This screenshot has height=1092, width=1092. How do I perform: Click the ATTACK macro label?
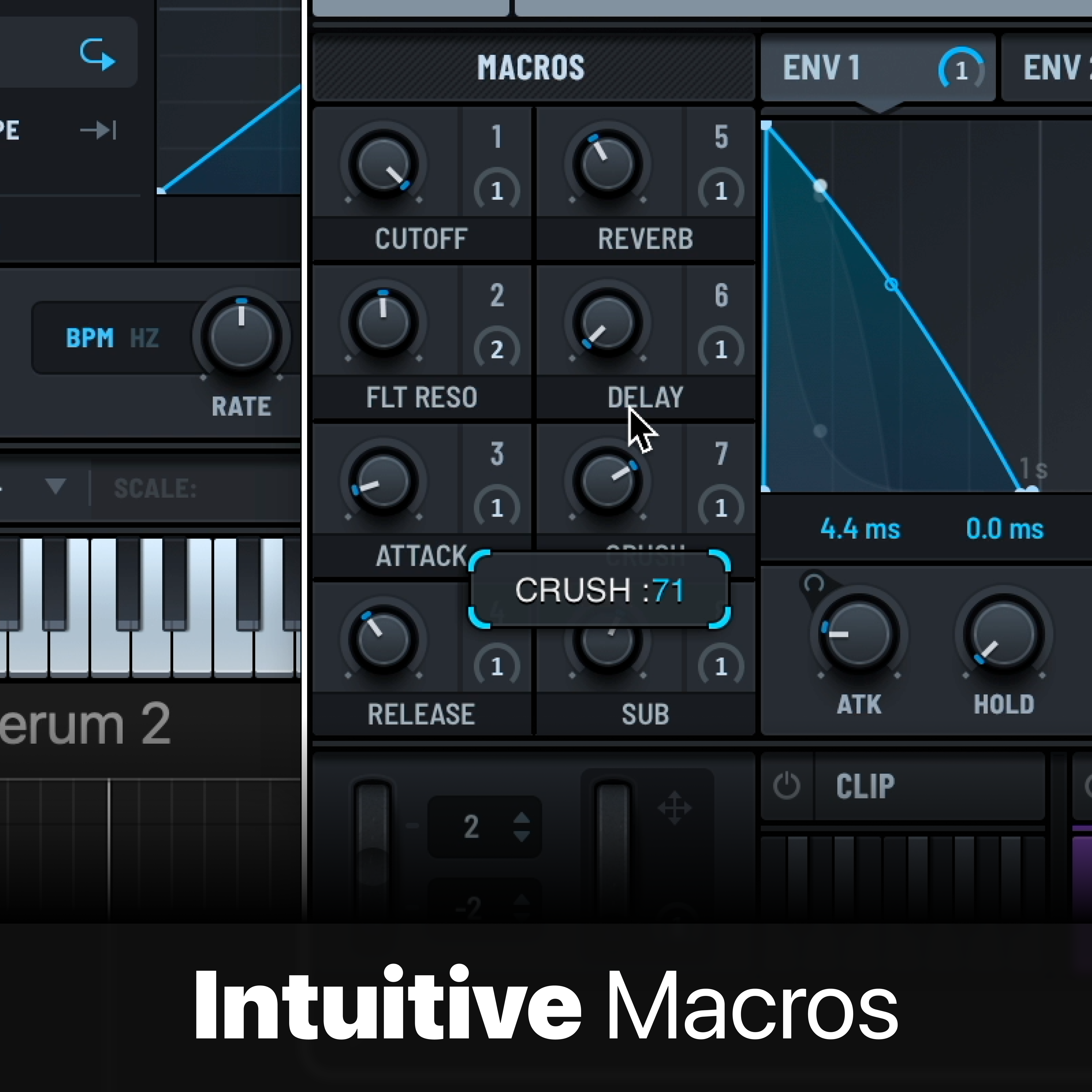422,556
